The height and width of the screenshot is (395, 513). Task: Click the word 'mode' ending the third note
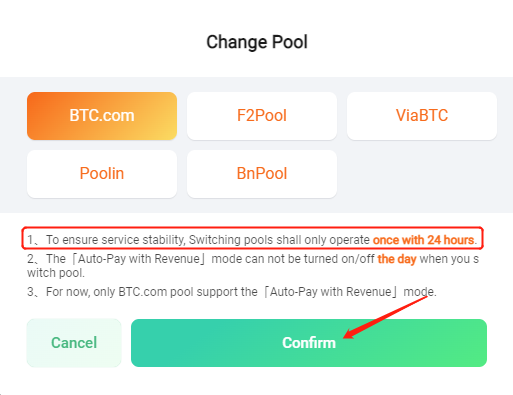[x=418, y=292]
